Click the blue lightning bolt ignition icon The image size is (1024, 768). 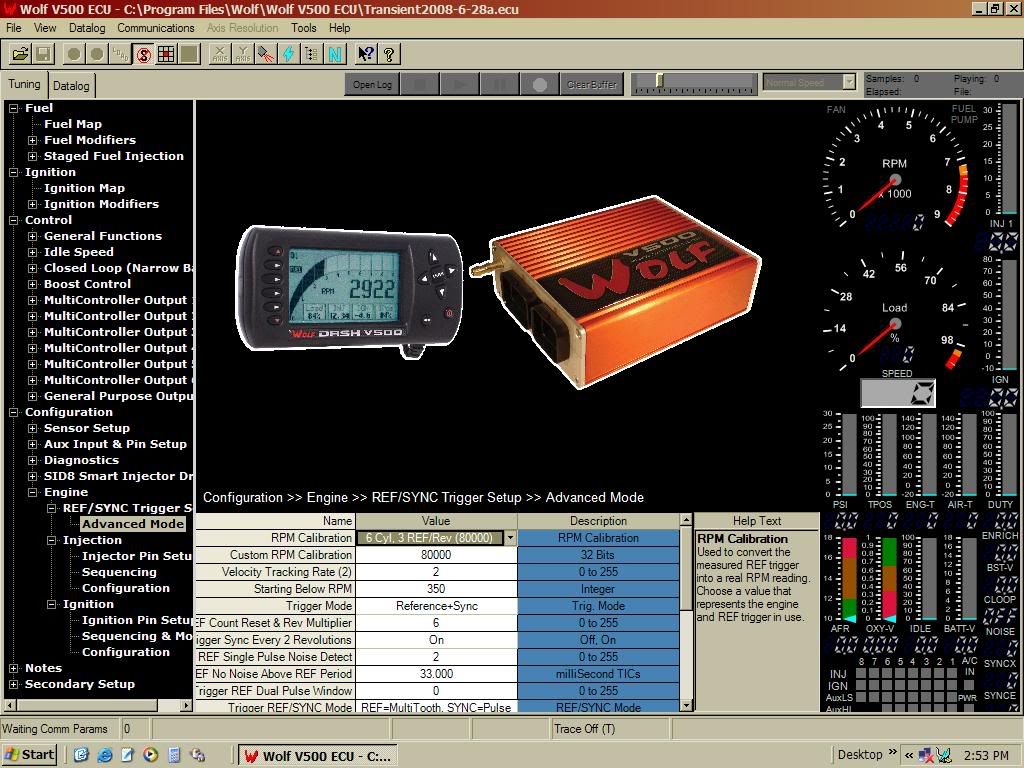(288, 54)
